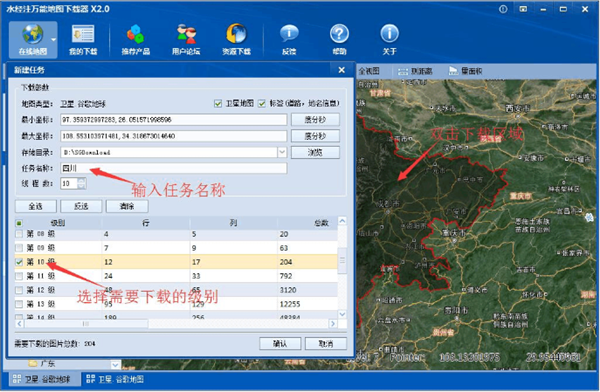
Task: Toggle the 卫星地图 checkbox
Action: [x=218, y=103]
